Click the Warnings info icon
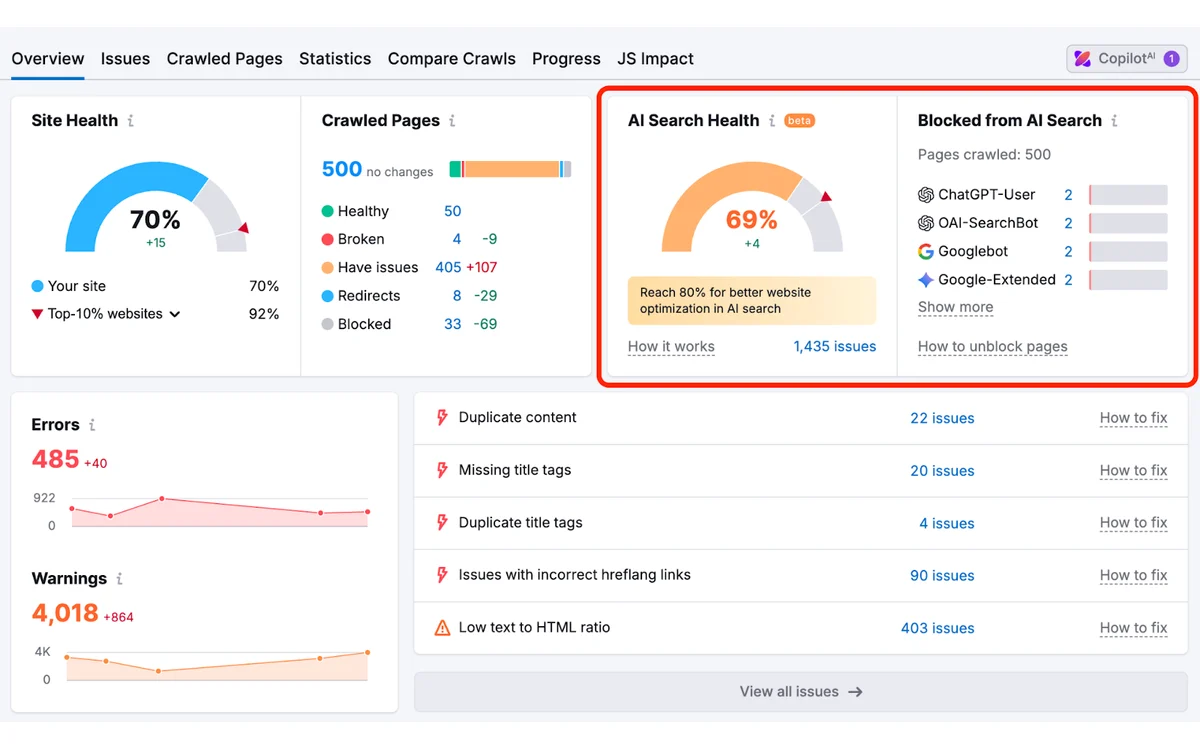 pos(120,579)
